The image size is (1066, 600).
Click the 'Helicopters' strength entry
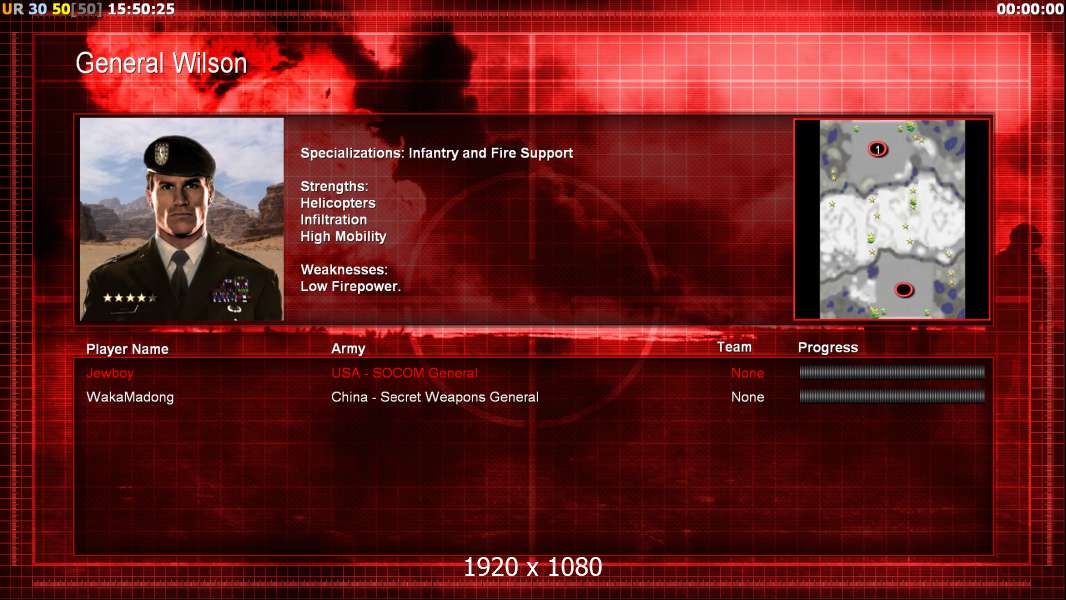[x=338, y=203]
